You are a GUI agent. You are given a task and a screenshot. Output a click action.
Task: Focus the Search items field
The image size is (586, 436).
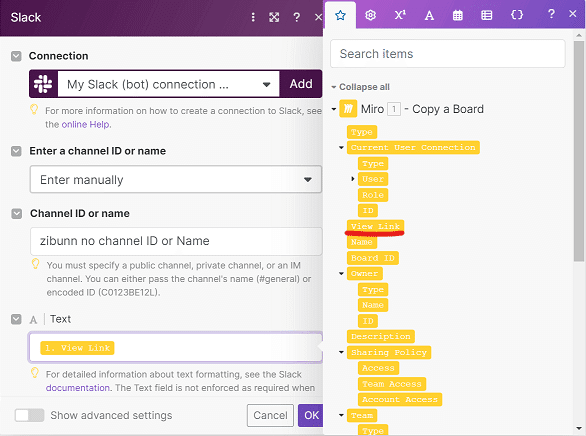click(x=448, y=54)
